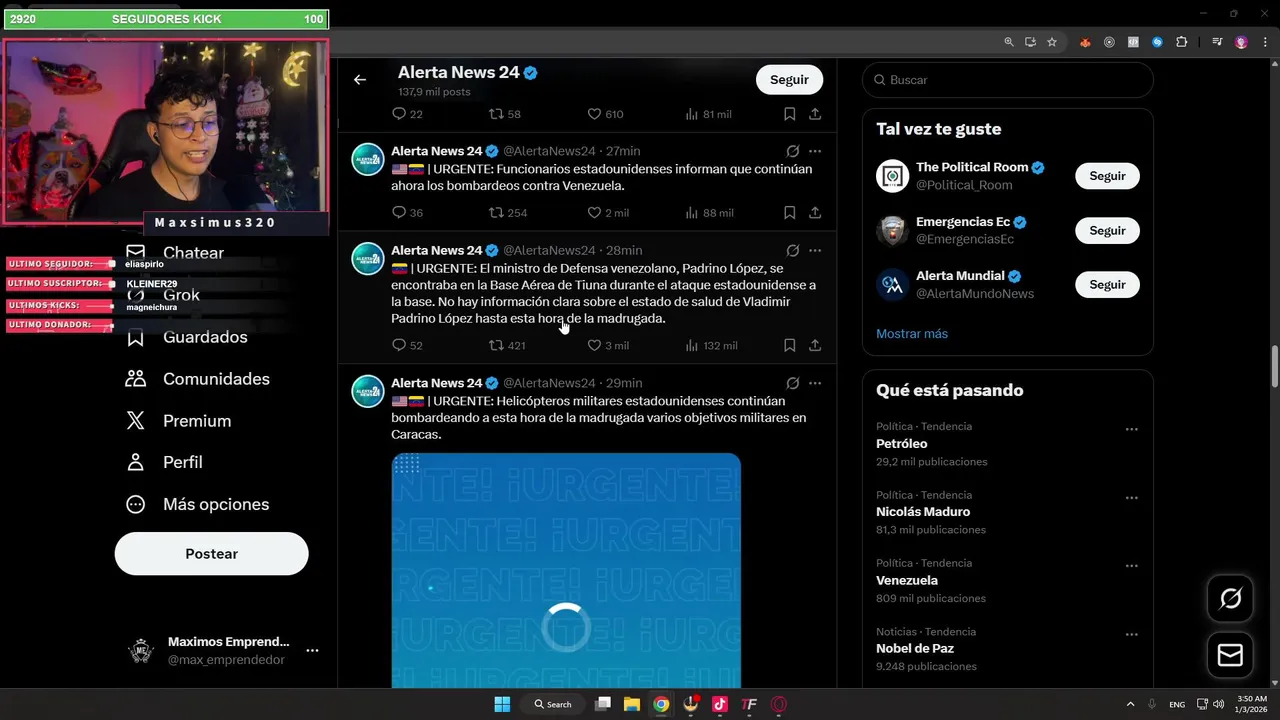This screenshot has height=720, width=1280.
Task: Follow Emergencias Ec account
Action: (x=1107, y=230)
